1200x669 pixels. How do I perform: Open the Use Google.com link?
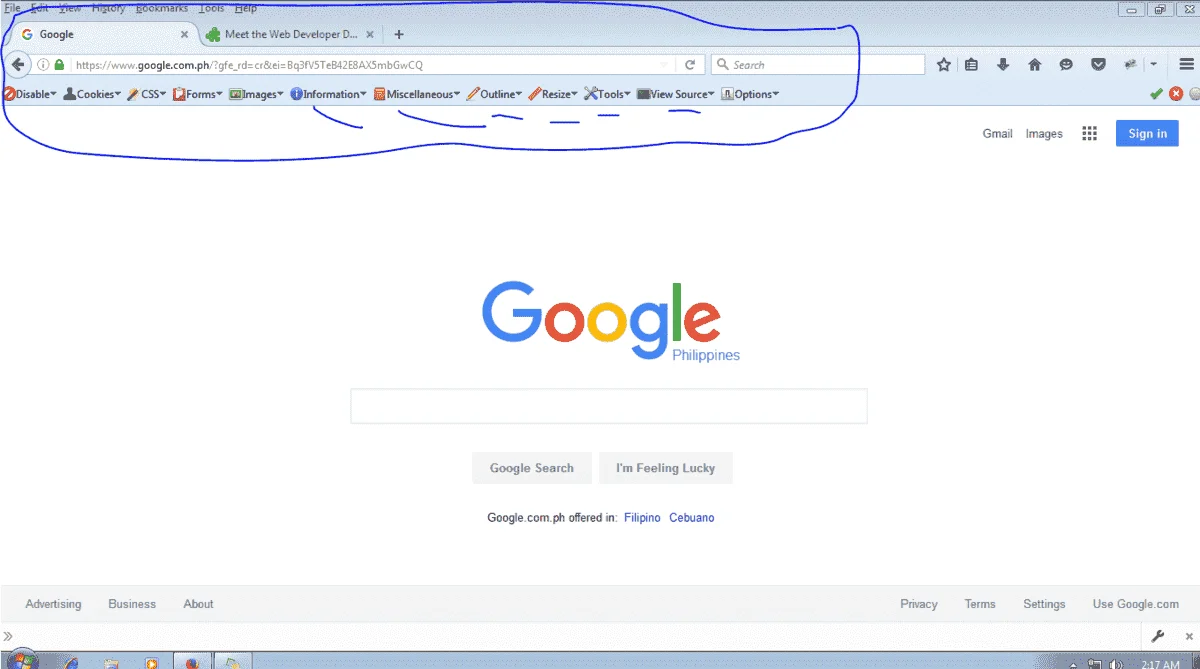coord(1136,604)
